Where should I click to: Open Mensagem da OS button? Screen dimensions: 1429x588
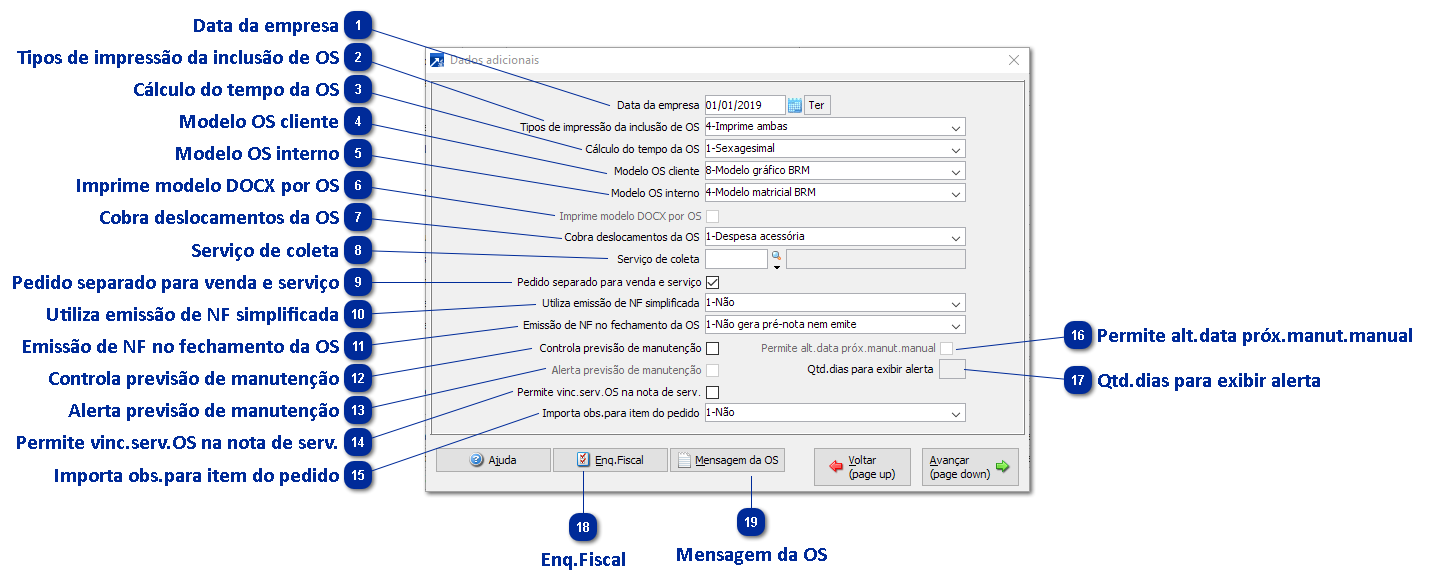[727, 460]
